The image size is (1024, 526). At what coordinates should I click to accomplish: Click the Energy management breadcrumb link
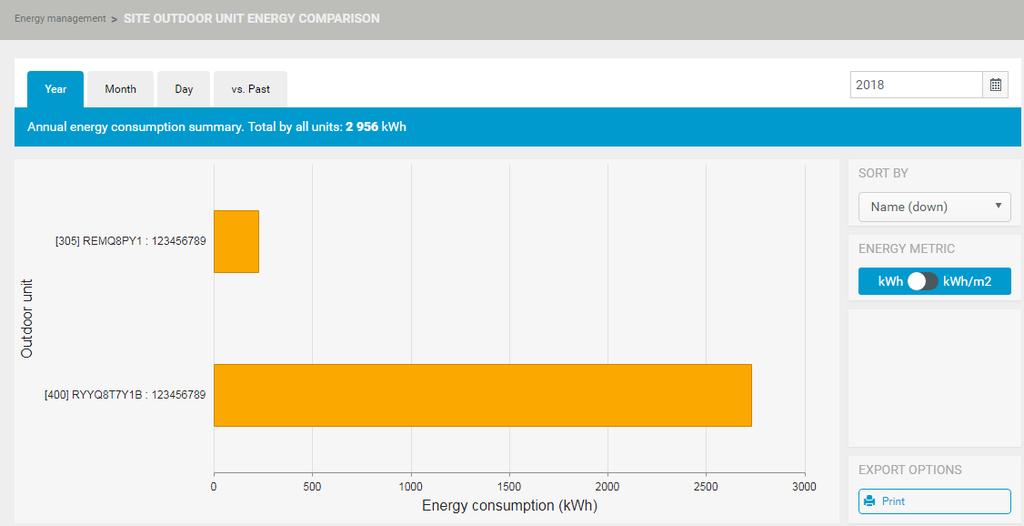(60, 18)
